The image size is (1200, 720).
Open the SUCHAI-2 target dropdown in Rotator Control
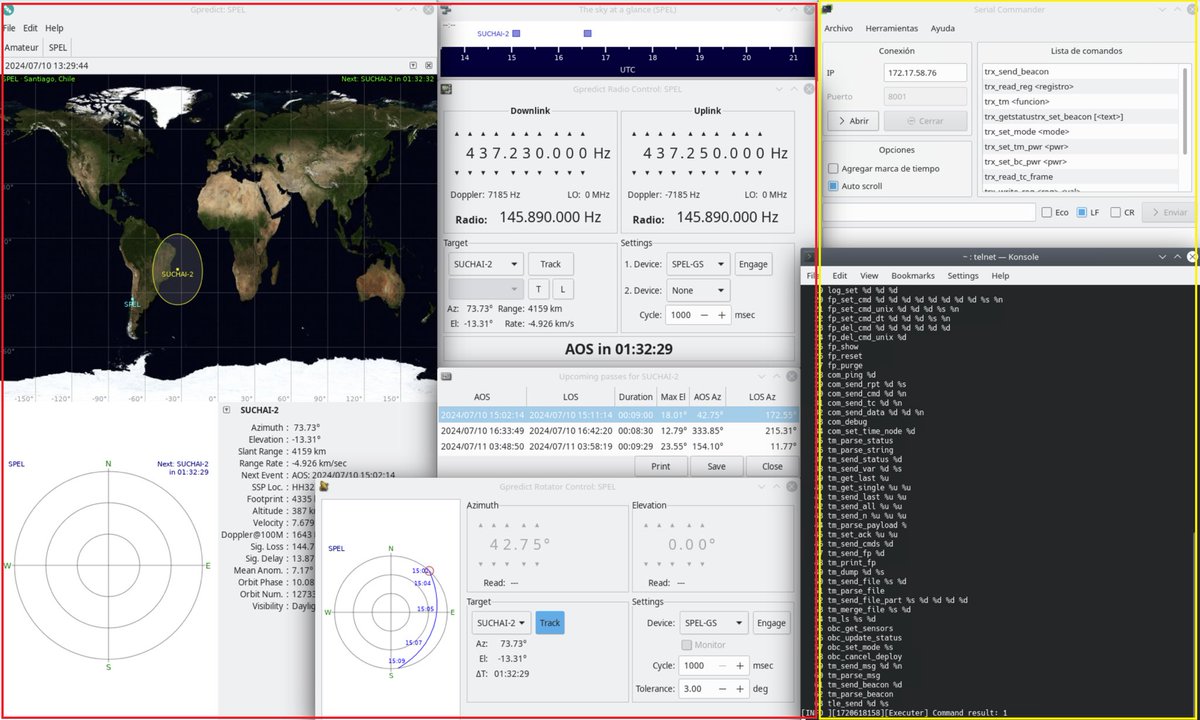click(501, 622)
